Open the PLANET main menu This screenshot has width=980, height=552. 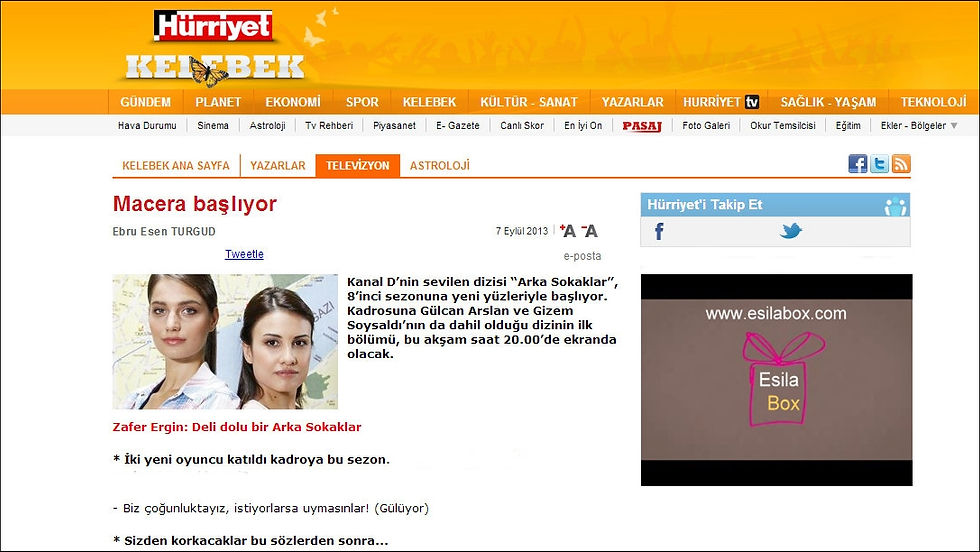218,102
